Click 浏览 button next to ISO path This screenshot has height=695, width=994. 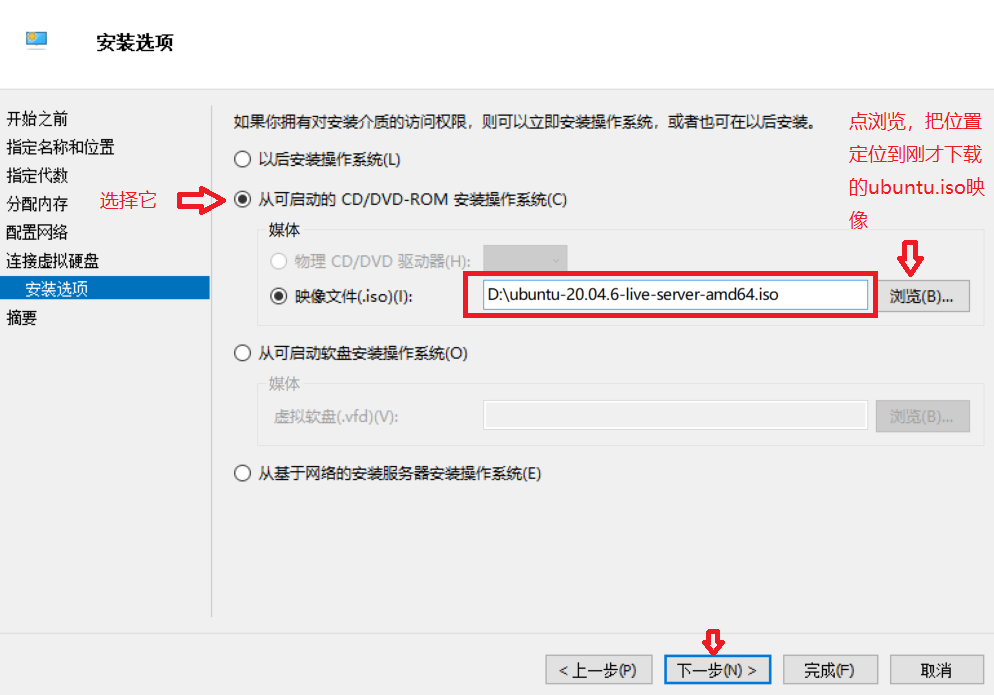pyautogui.click(x=923, y=296)
